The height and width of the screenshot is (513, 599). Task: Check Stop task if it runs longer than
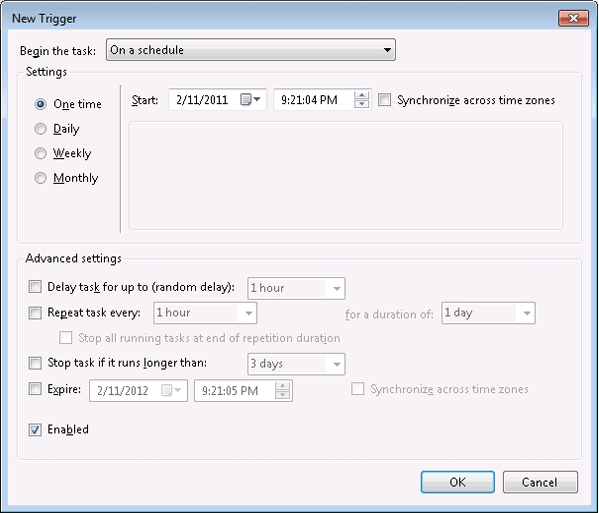pos(35,362)
